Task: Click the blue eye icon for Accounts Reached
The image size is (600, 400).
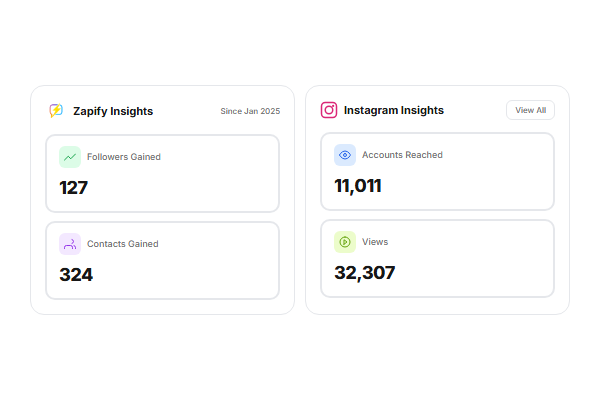Action: pos(345,155)
